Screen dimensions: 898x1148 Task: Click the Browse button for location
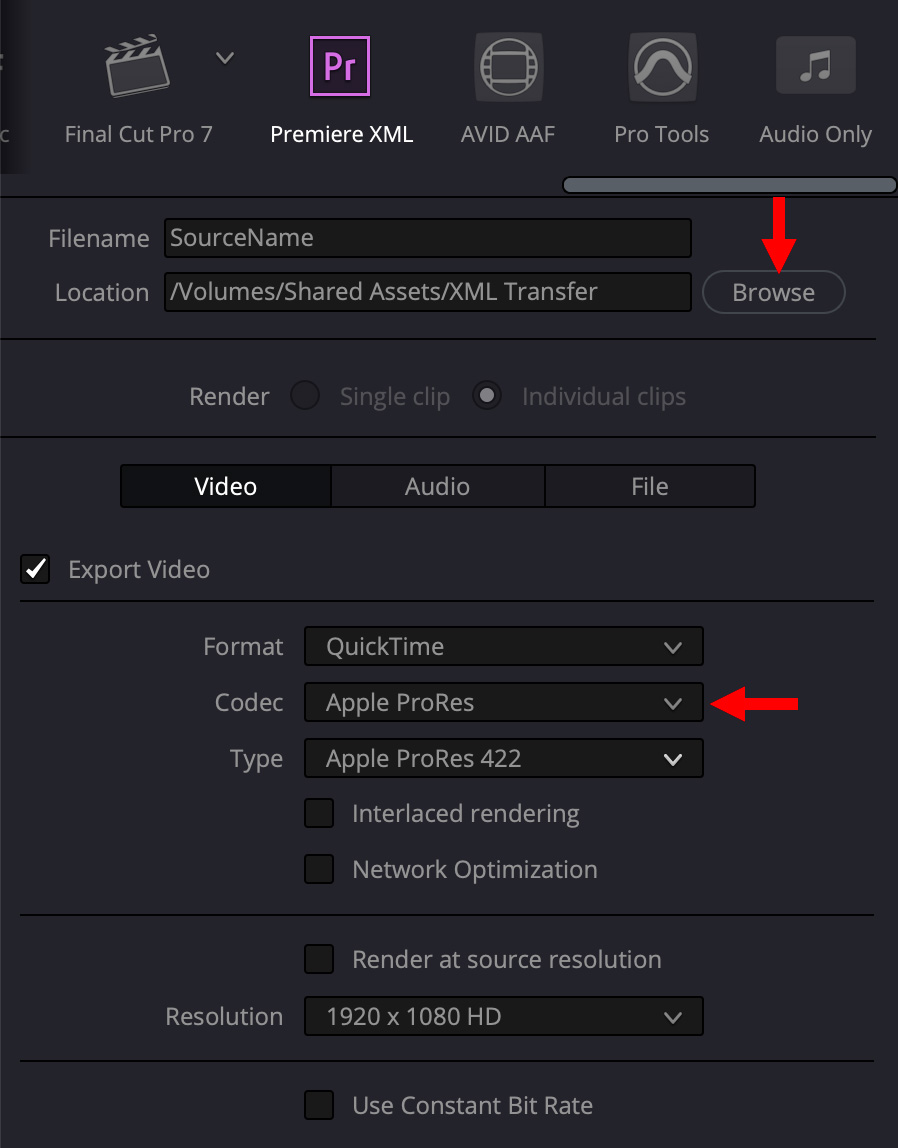(774, 292)
